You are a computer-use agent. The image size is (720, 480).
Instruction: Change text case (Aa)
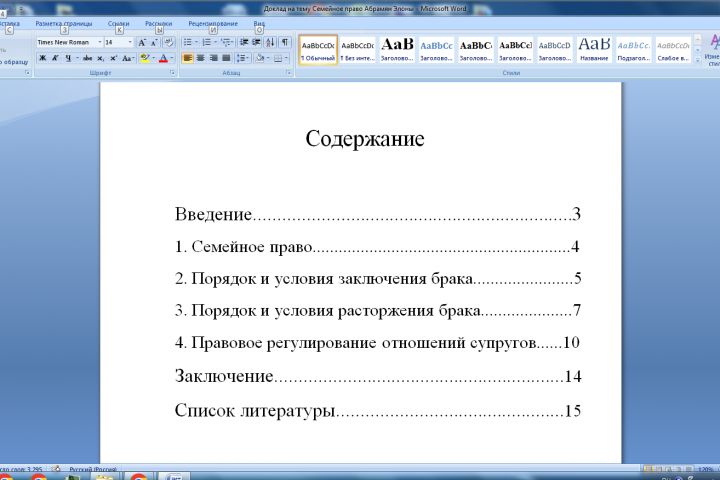click(x=127, y=58)
